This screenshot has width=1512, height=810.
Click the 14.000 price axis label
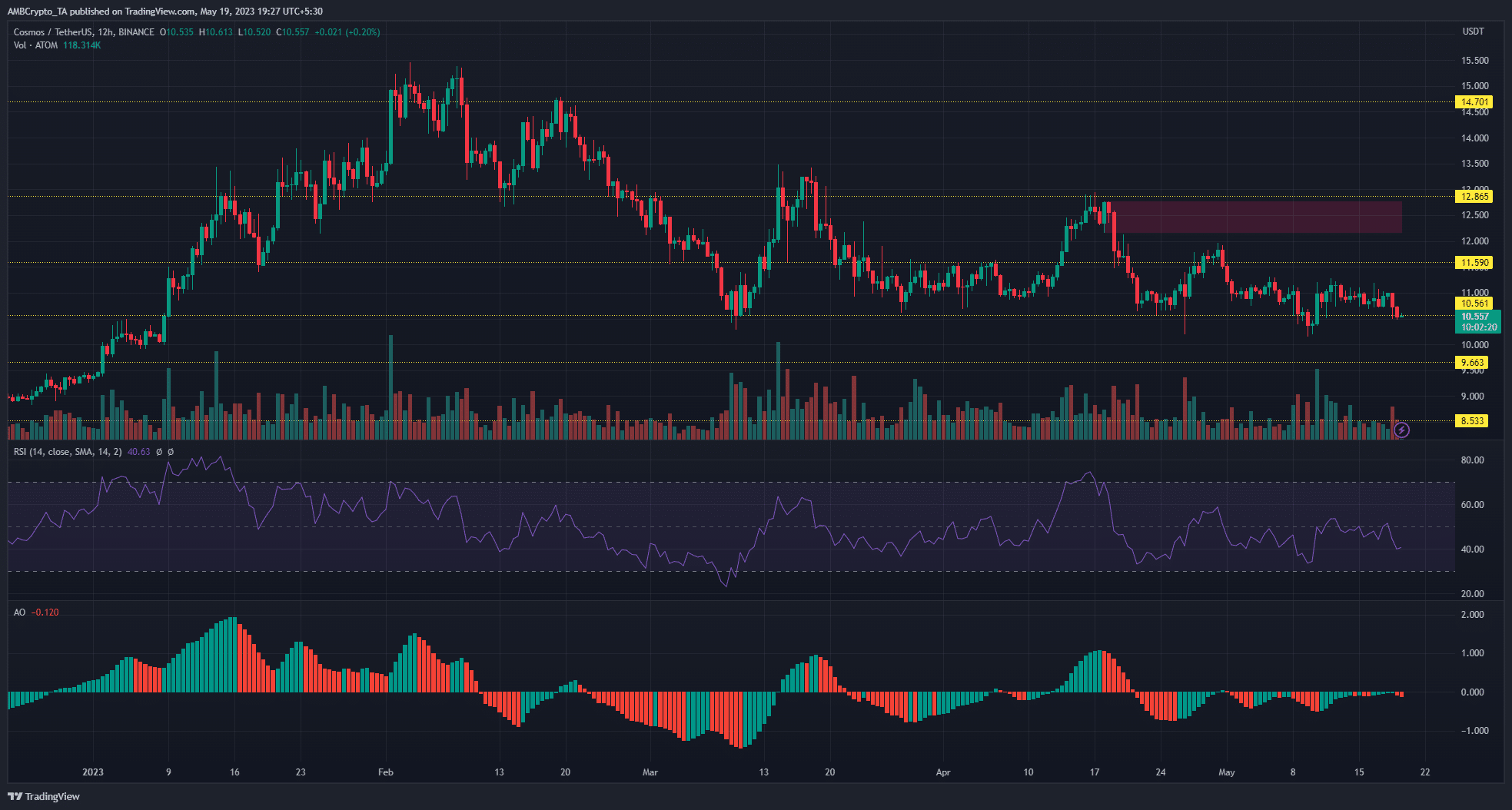pyautogui.click(x=1474, y=138)
